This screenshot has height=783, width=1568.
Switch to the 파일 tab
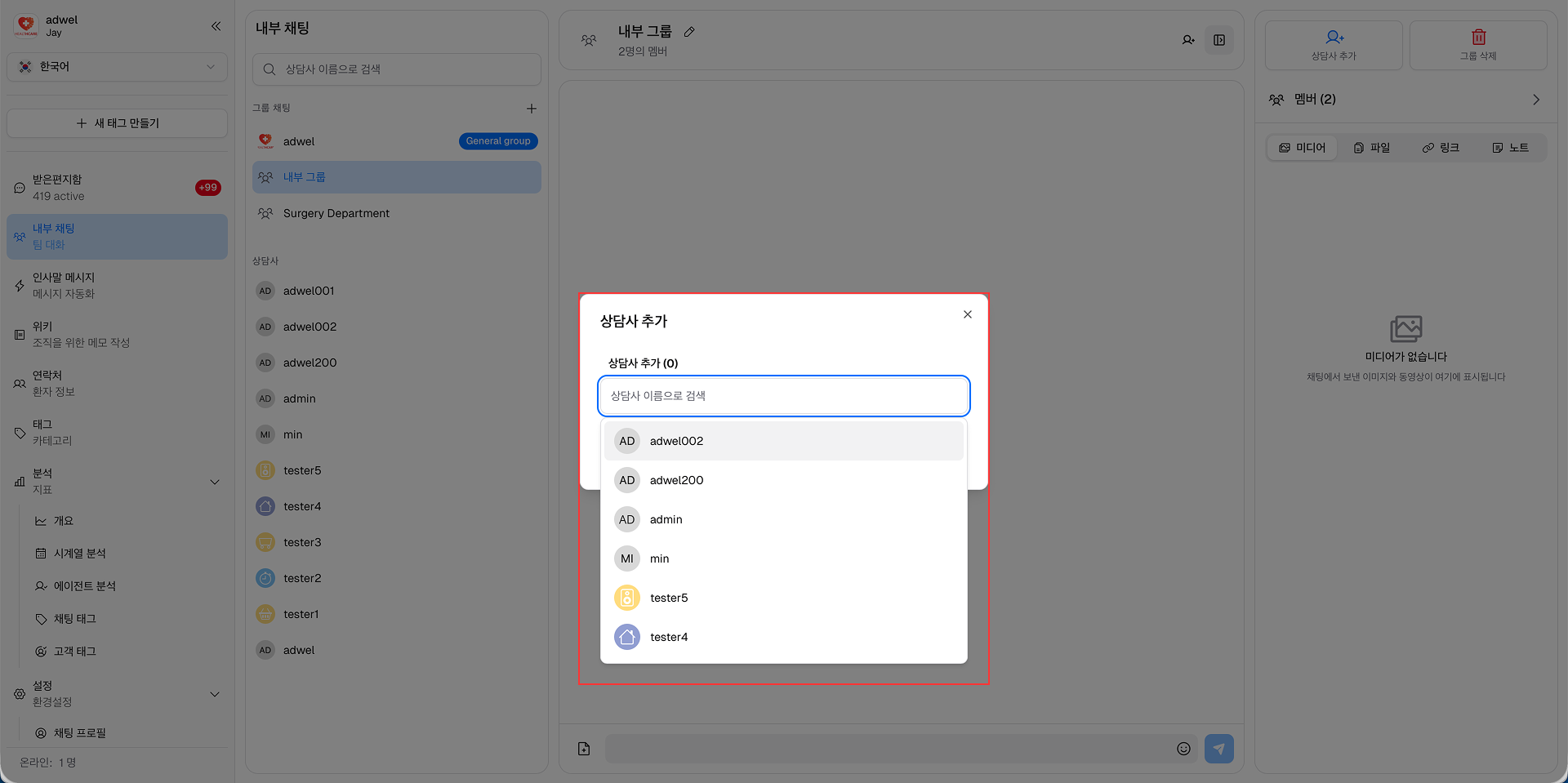coord(1371,147)
